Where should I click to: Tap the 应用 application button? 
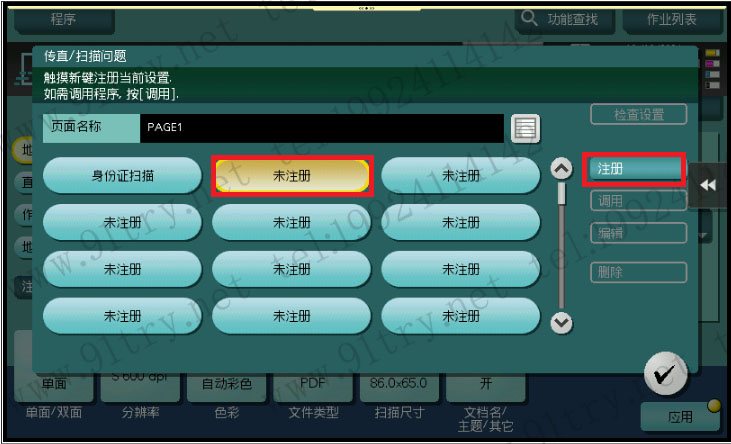tap(680, 416)
